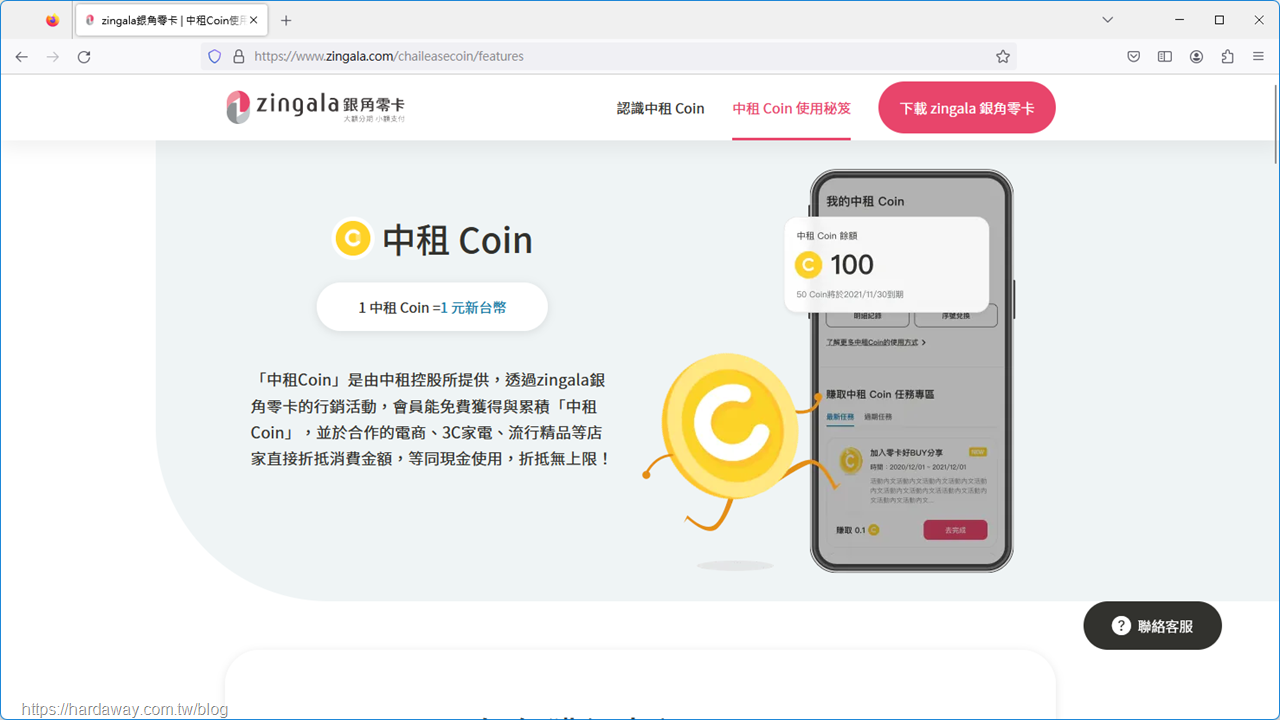The image size is (1280, 720).
Task: Open a new tab with plus button
Action: (x=286, y=20)
